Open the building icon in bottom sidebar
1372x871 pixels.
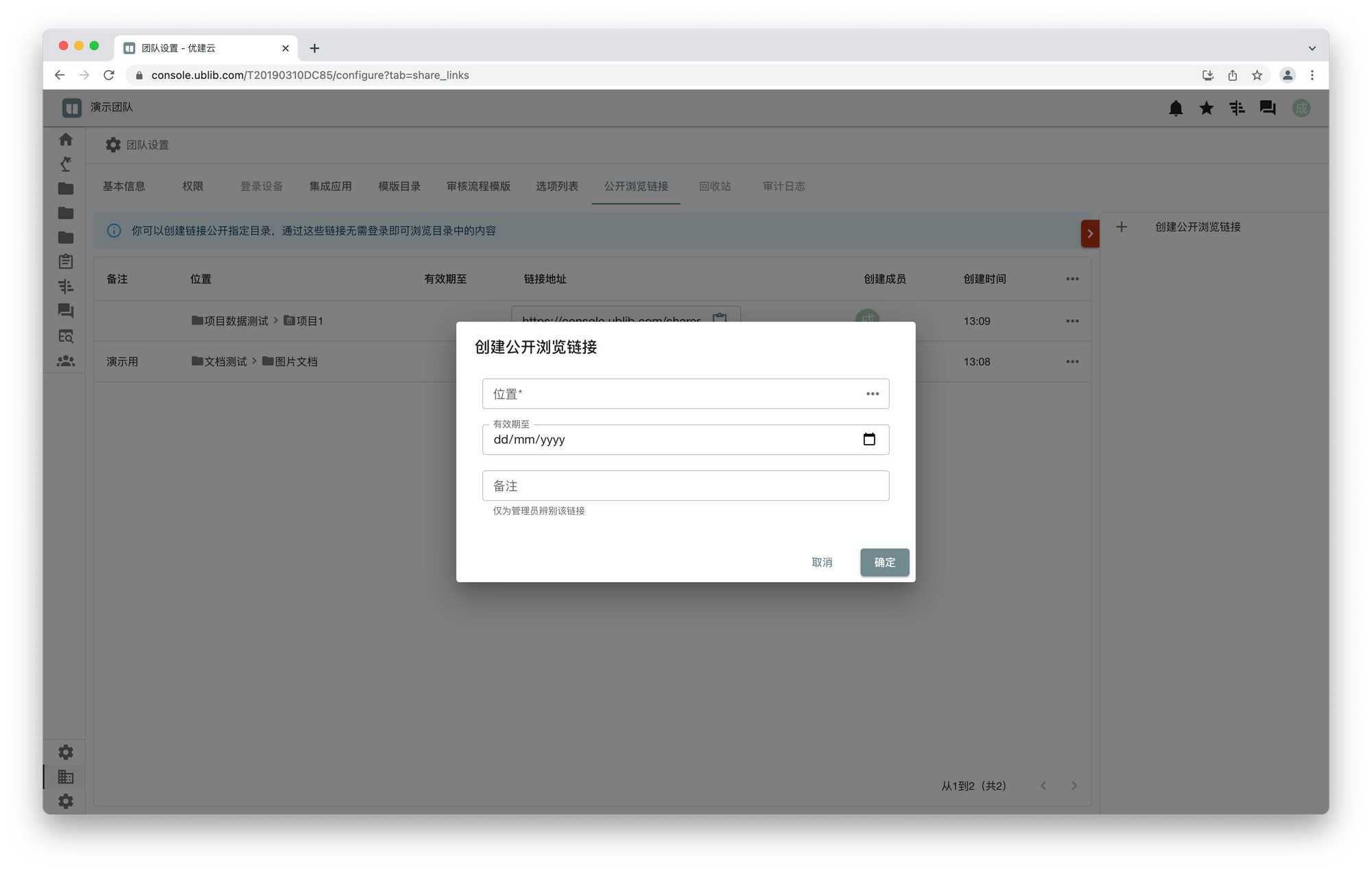[x=66, y=777]
